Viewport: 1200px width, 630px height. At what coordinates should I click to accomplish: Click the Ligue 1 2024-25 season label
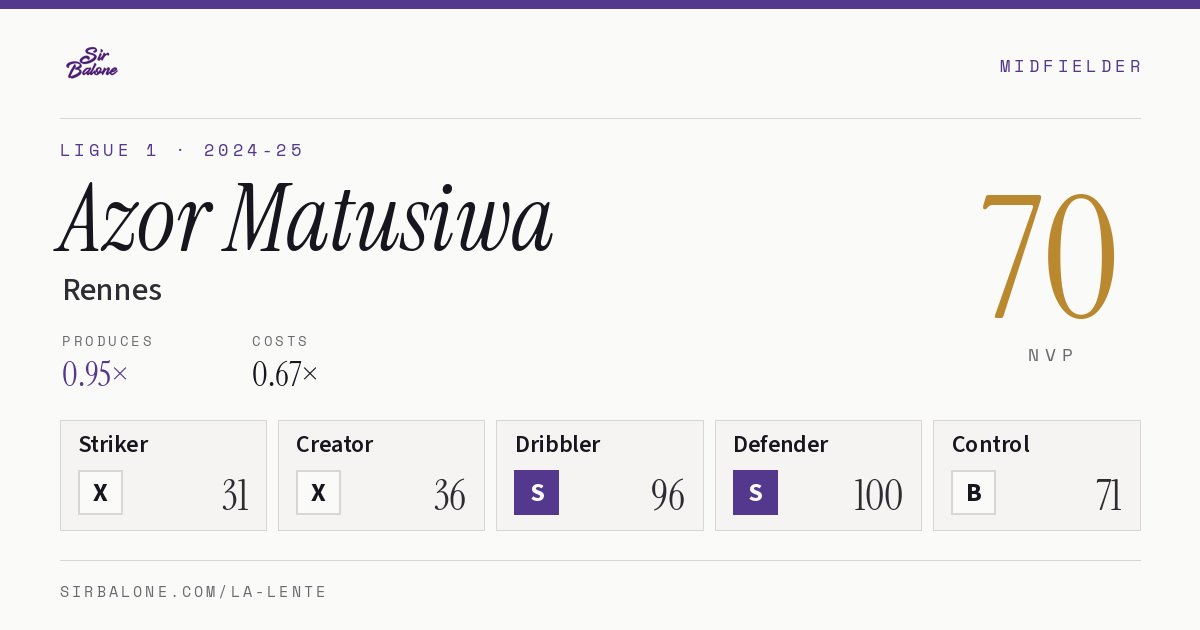182,150
